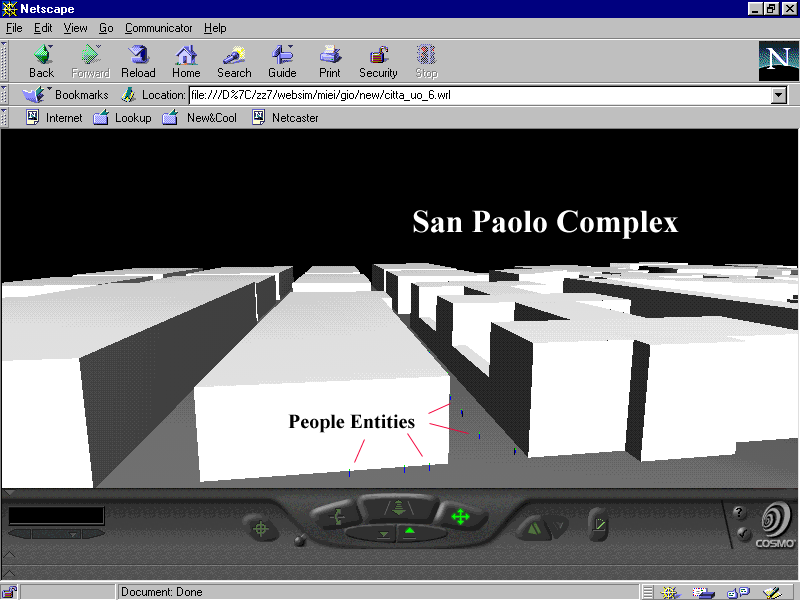Open Discussion Groups from the component bar
This screenshot has height=600, width=800.
coord(738,592)
